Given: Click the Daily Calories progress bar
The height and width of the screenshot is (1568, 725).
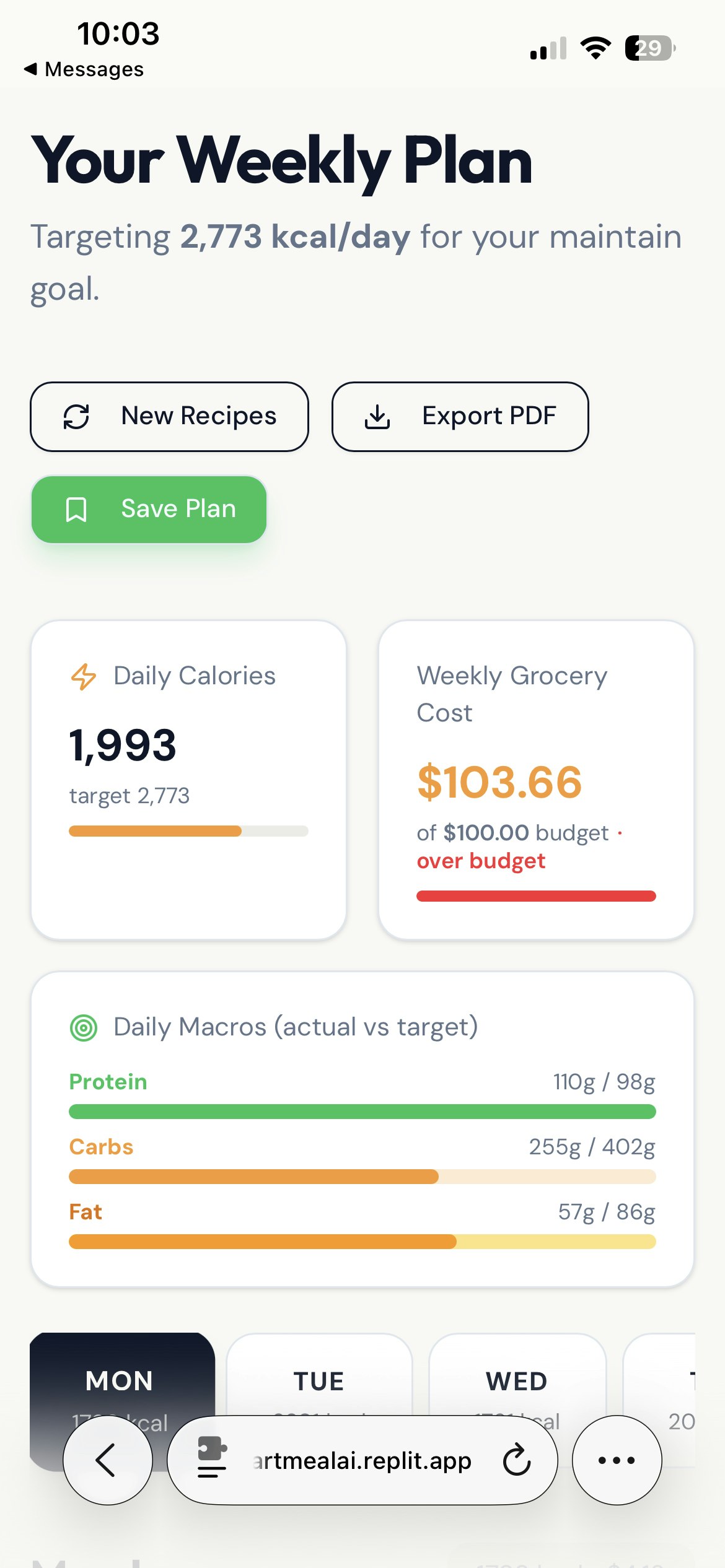Looking at the screenshot, I should coord(188,831).
